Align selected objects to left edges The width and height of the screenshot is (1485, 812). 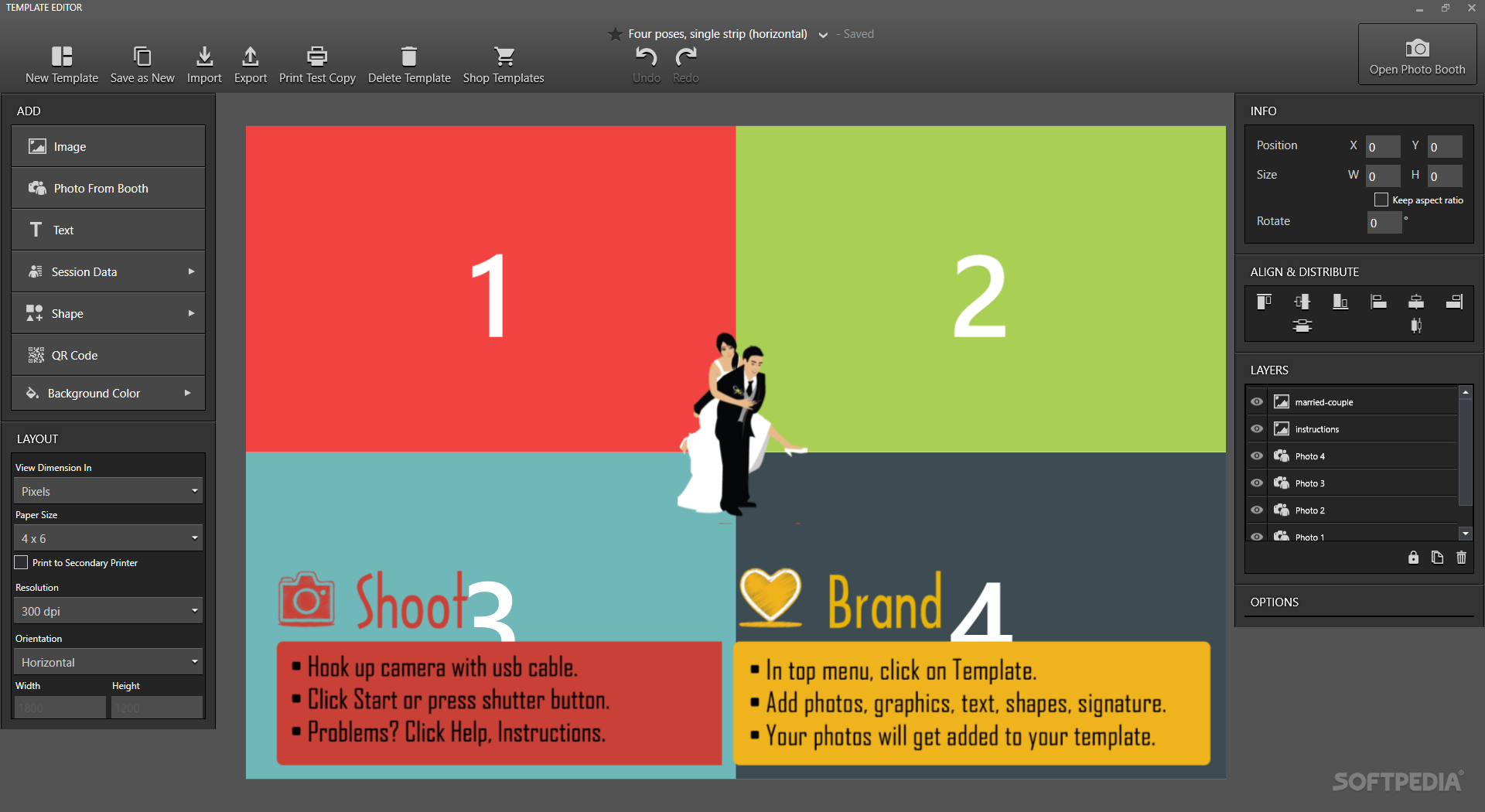[x=1378, y=302]
